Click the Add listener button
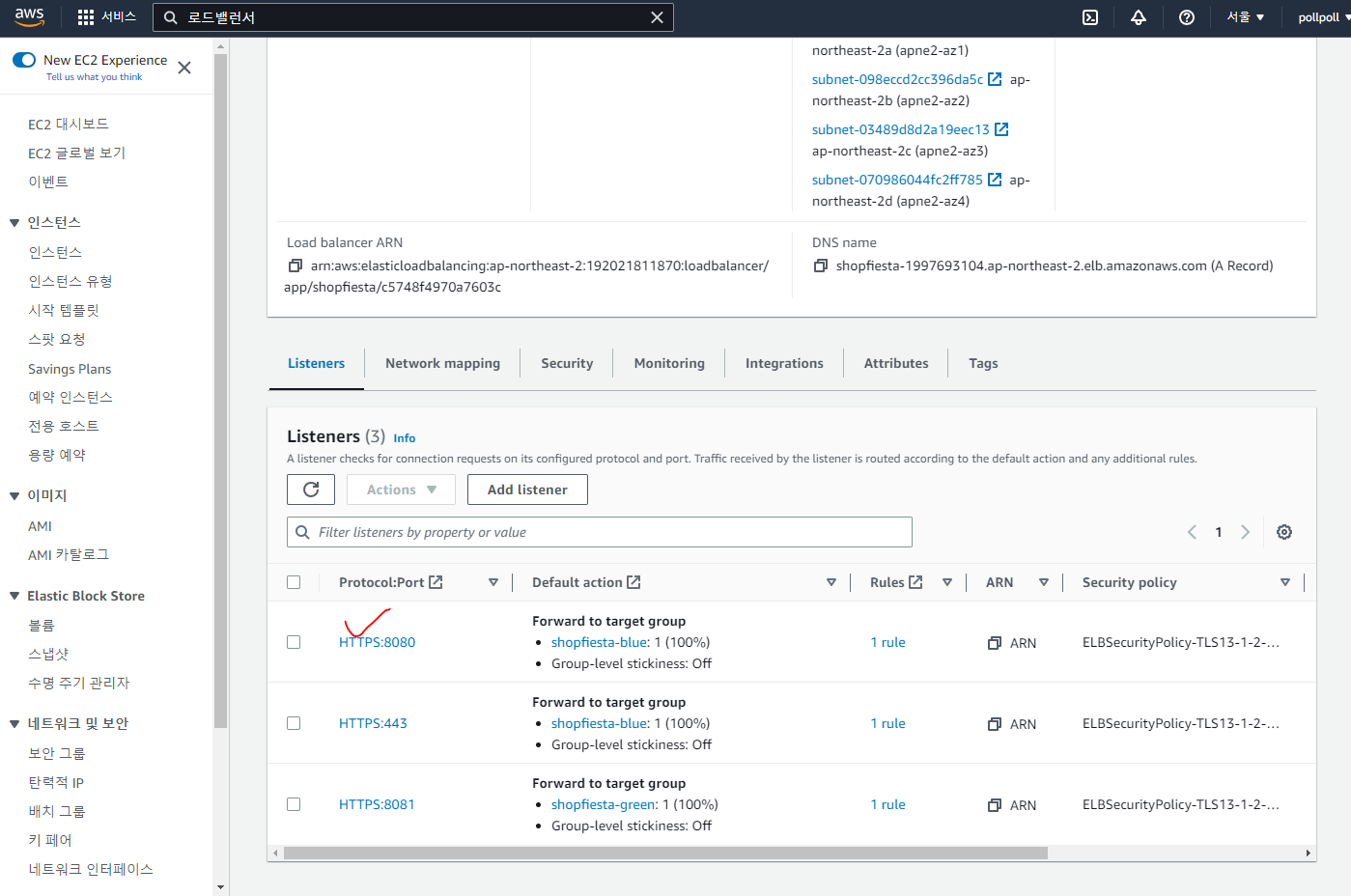 [527, 490]
